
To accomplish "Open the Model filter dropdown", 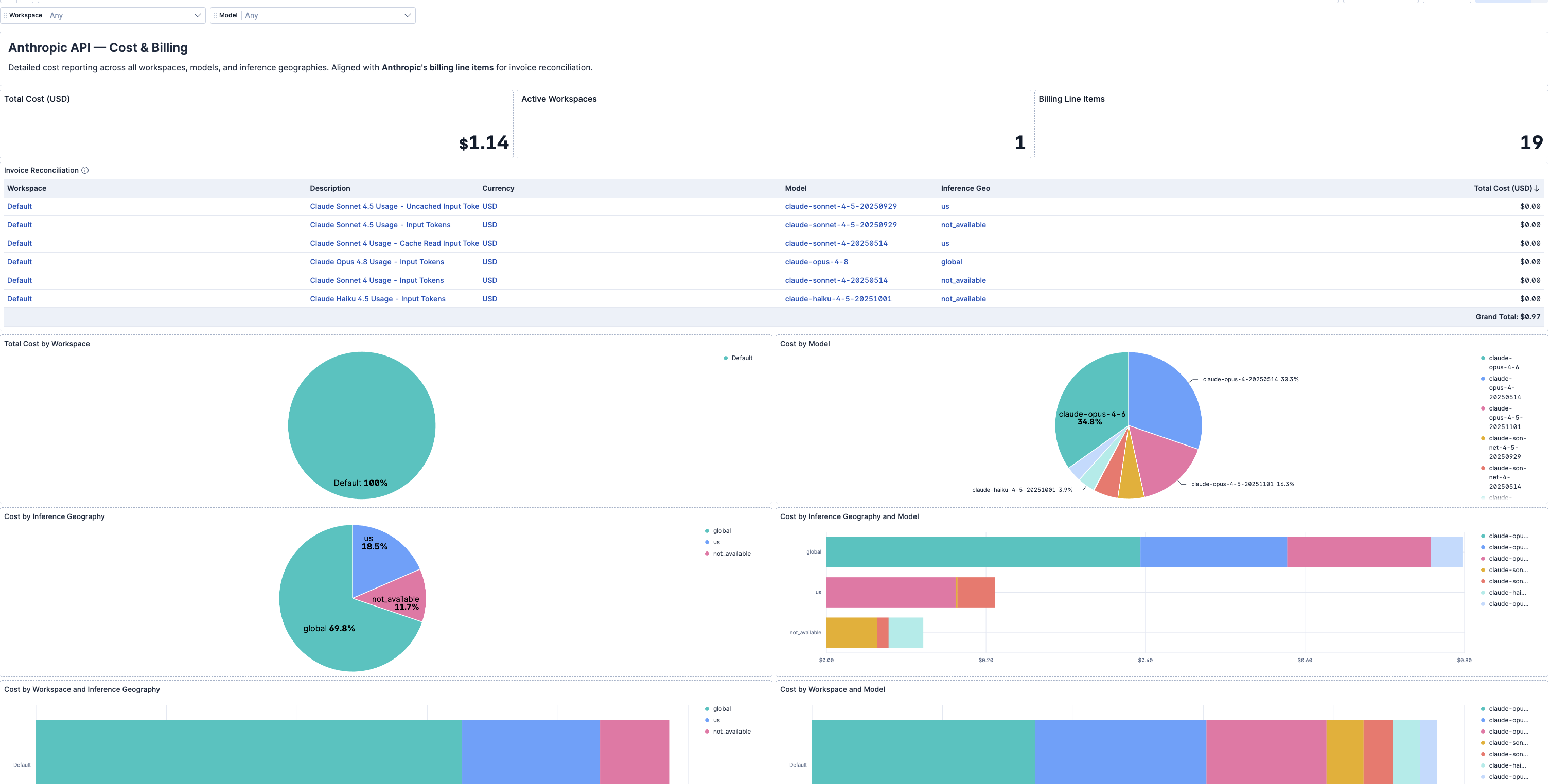I will click(x=328, y=15).
